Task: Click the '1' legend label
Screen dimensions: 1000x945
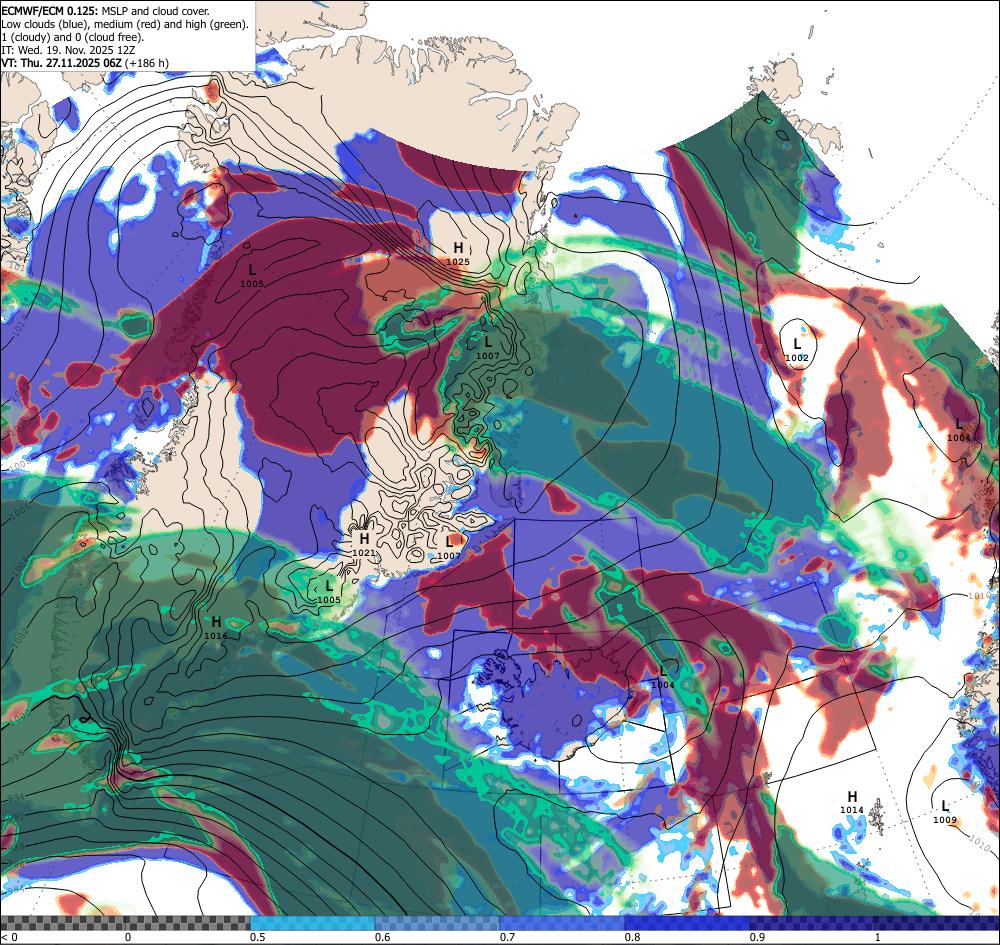Action: (x=878, y=937)
